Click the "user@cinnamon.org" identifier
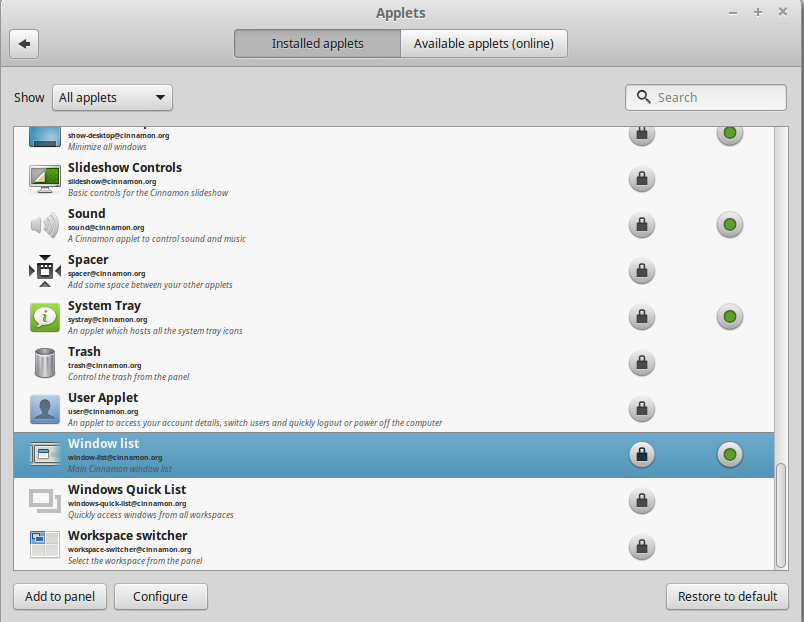The image size is (804, 622). [103, 411]
